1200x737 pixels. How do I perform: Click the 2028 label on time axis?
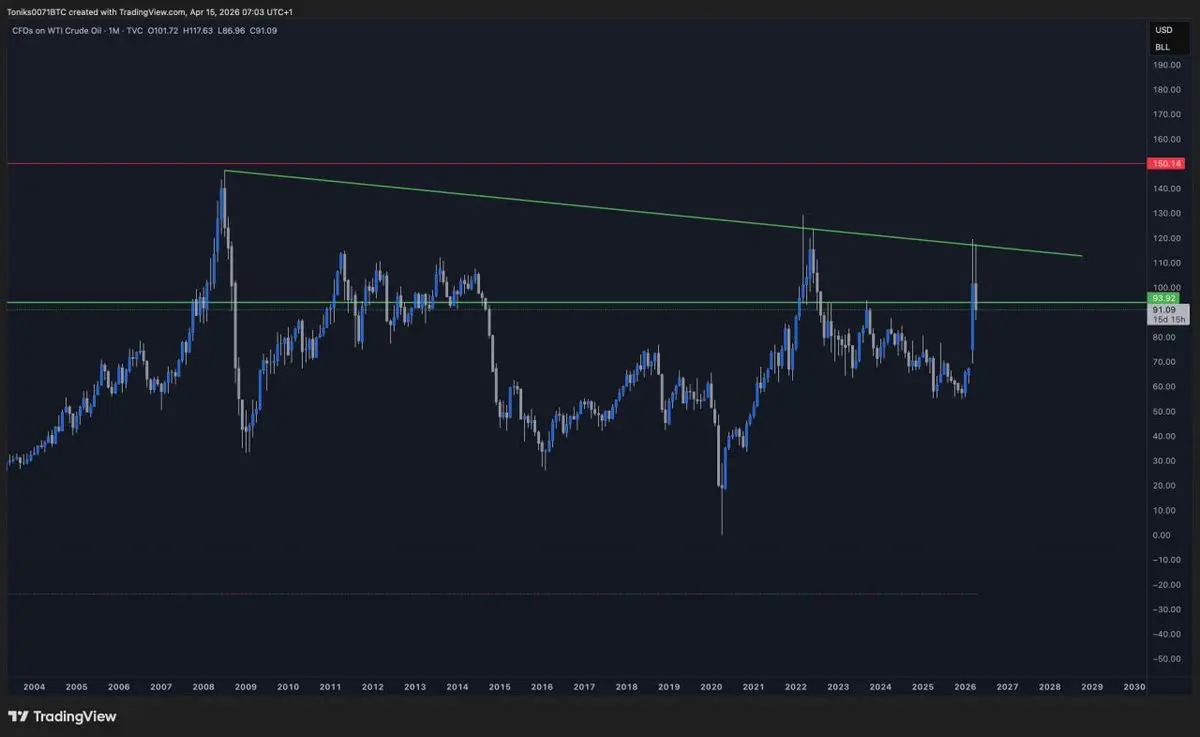tap(1050, 687)
